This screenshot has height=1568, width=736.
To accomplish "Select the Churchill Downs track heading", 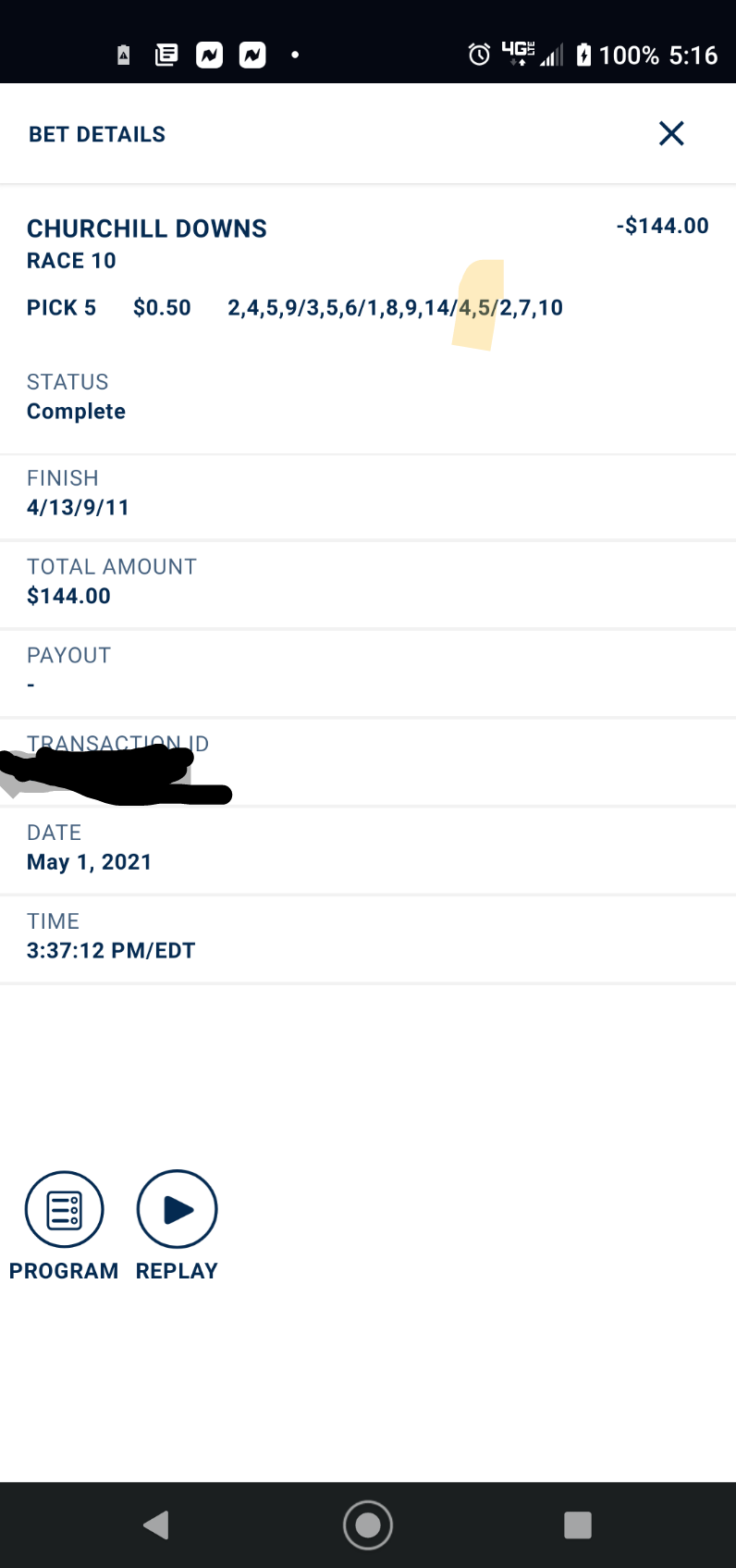I will tap(147, 228).
